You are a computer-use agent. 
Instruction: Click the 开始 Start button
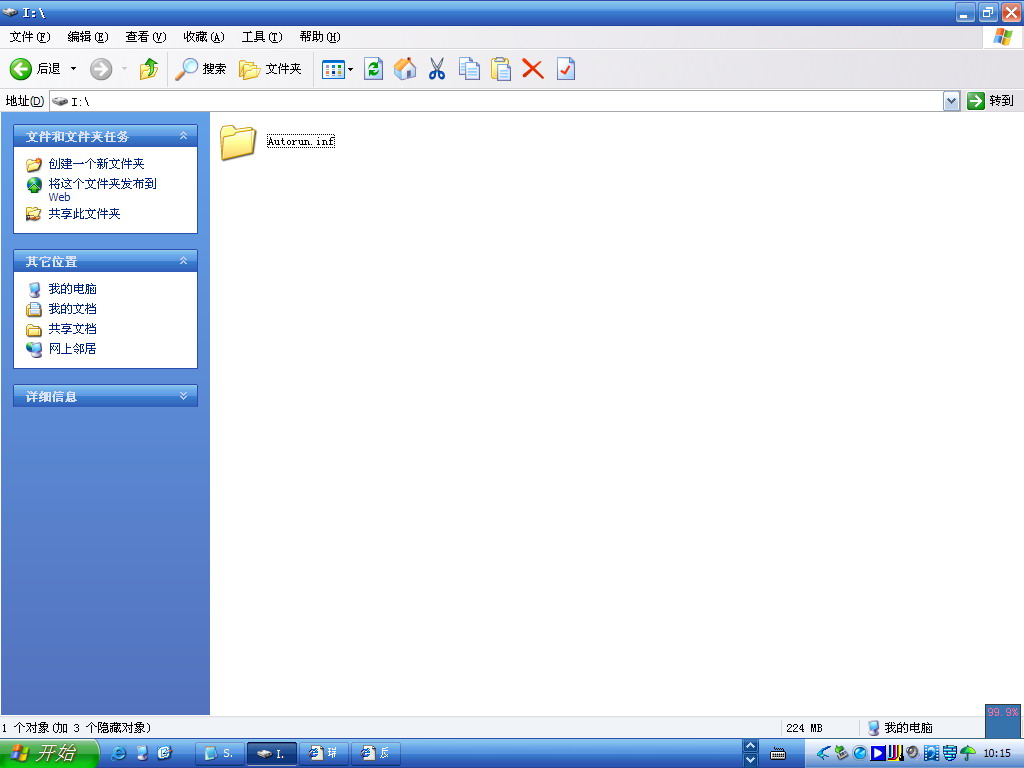pos(48,753)
